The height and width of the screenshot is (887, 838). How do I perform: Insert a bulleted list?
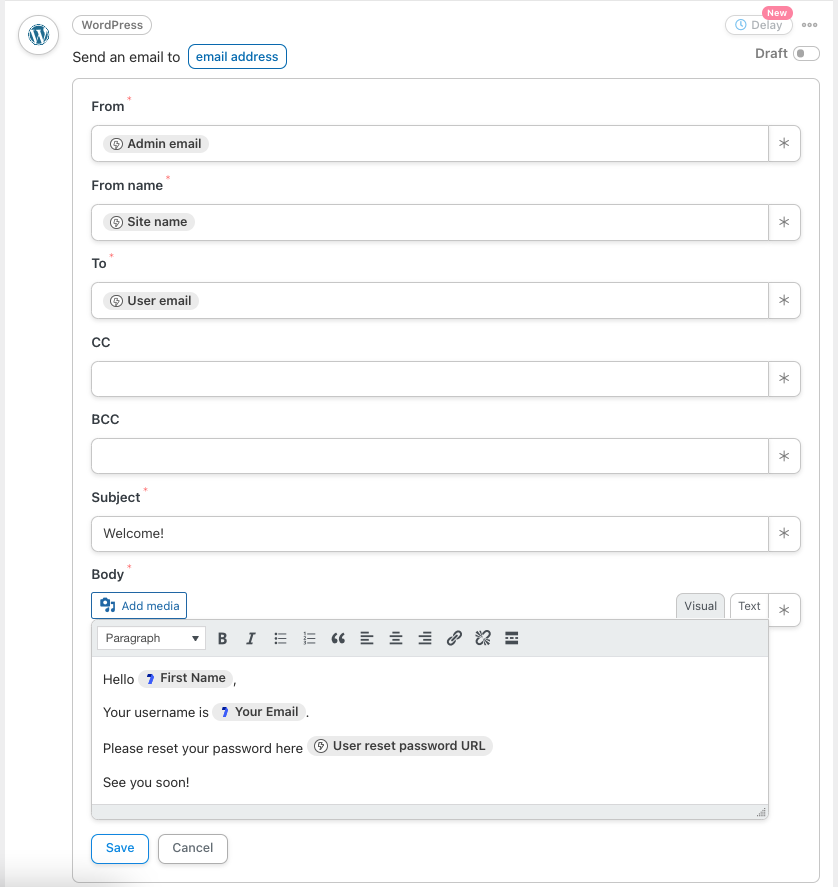[x=280, y=639]
